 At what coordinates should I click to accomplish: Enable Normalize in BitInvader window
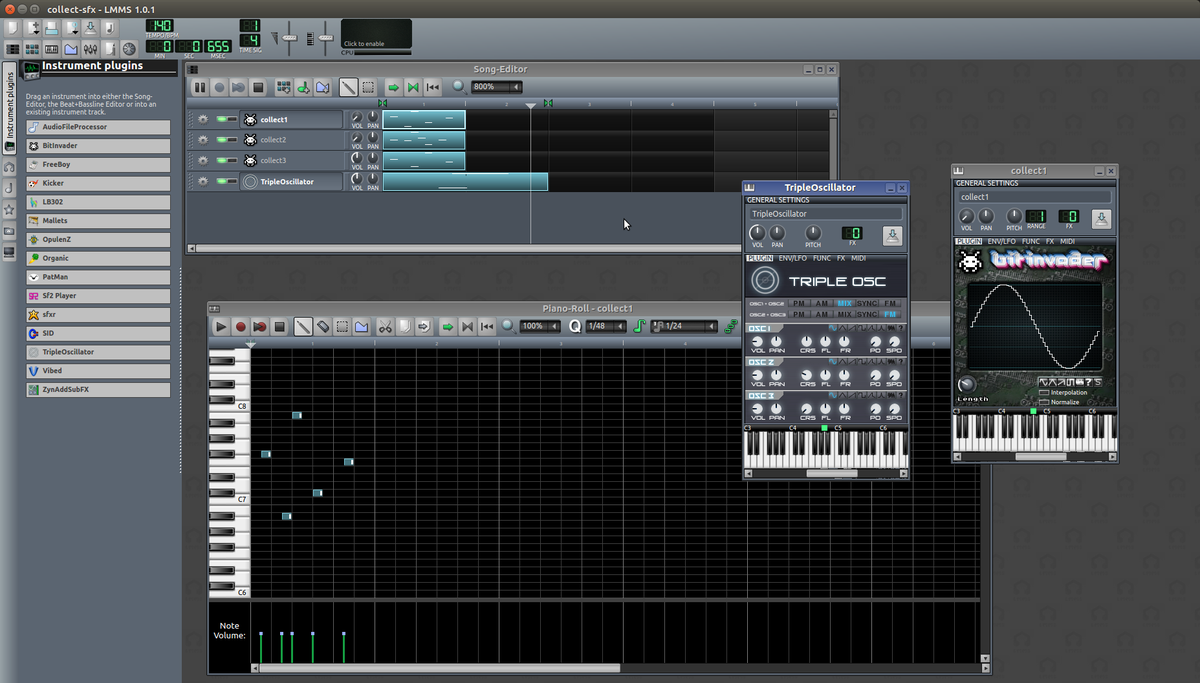[x=1044, y=402]
